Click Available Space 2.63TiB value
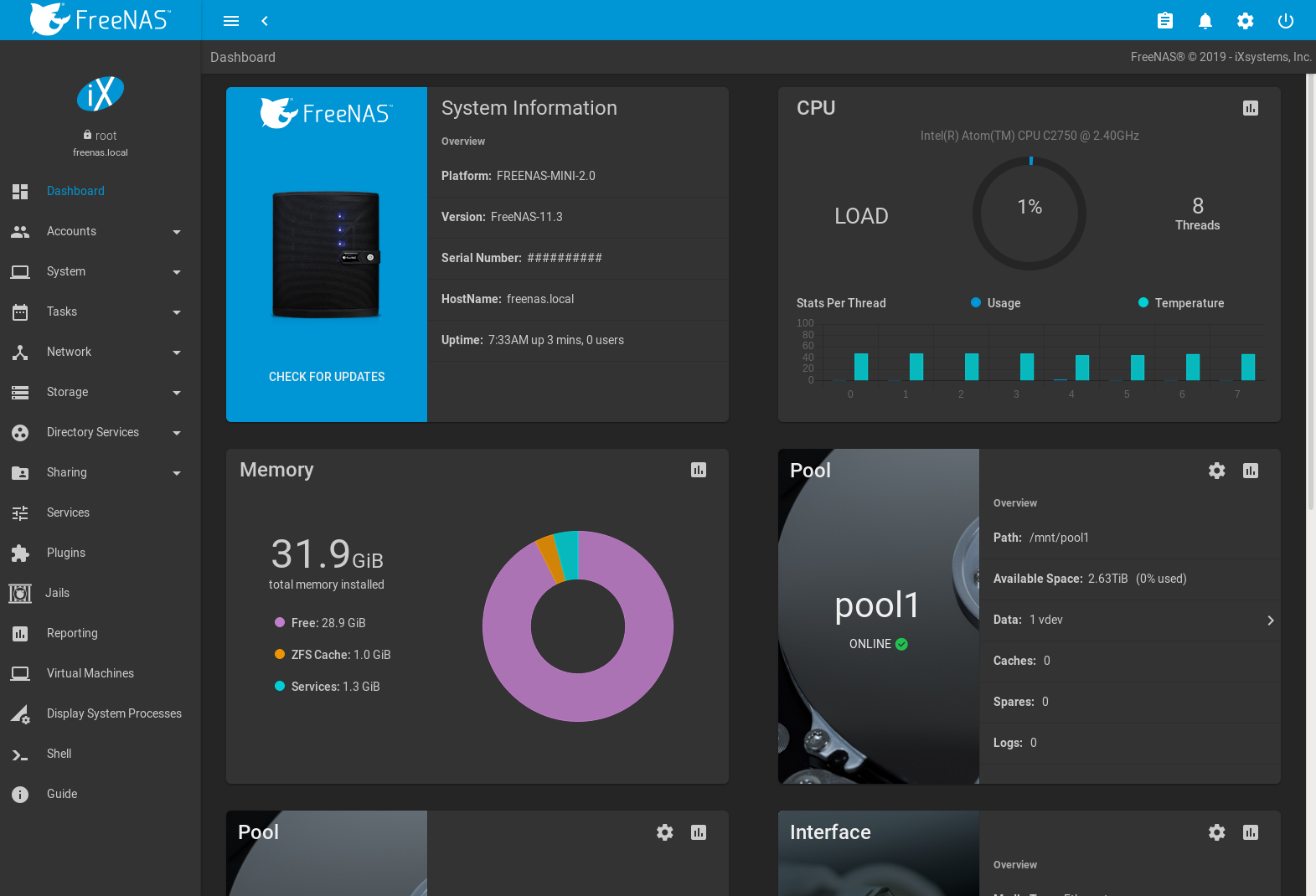The height and width of the screenshot is (896, 1316). coord(1107,579)
